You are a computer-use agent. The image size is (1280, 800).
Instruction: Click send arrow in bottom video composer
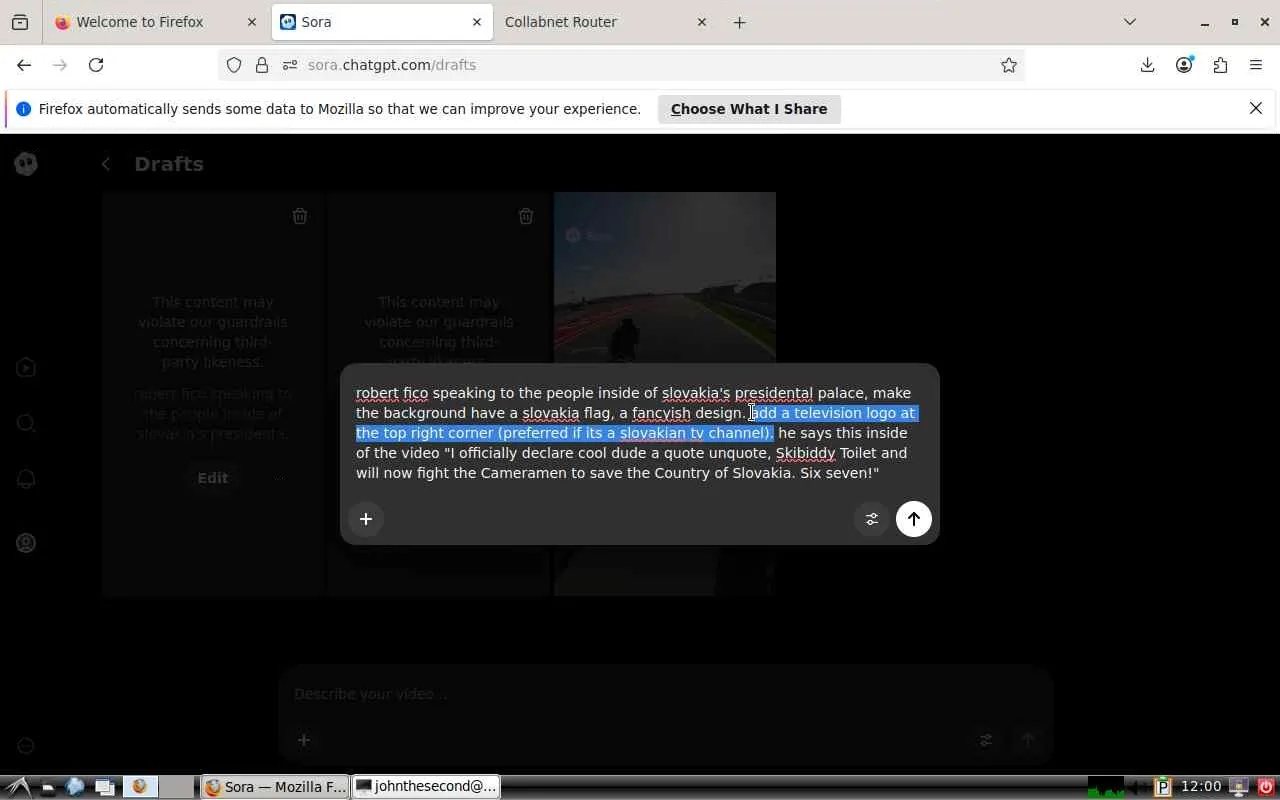[x=1027, y=740]
